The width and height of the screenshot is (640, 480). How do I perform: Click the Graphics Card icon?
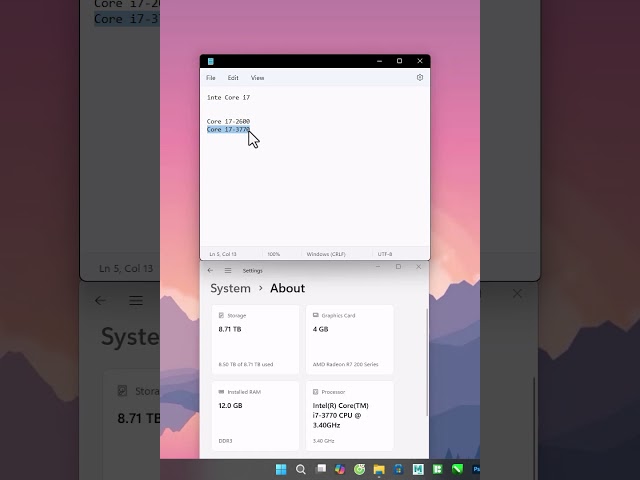[x=316, y=315]
